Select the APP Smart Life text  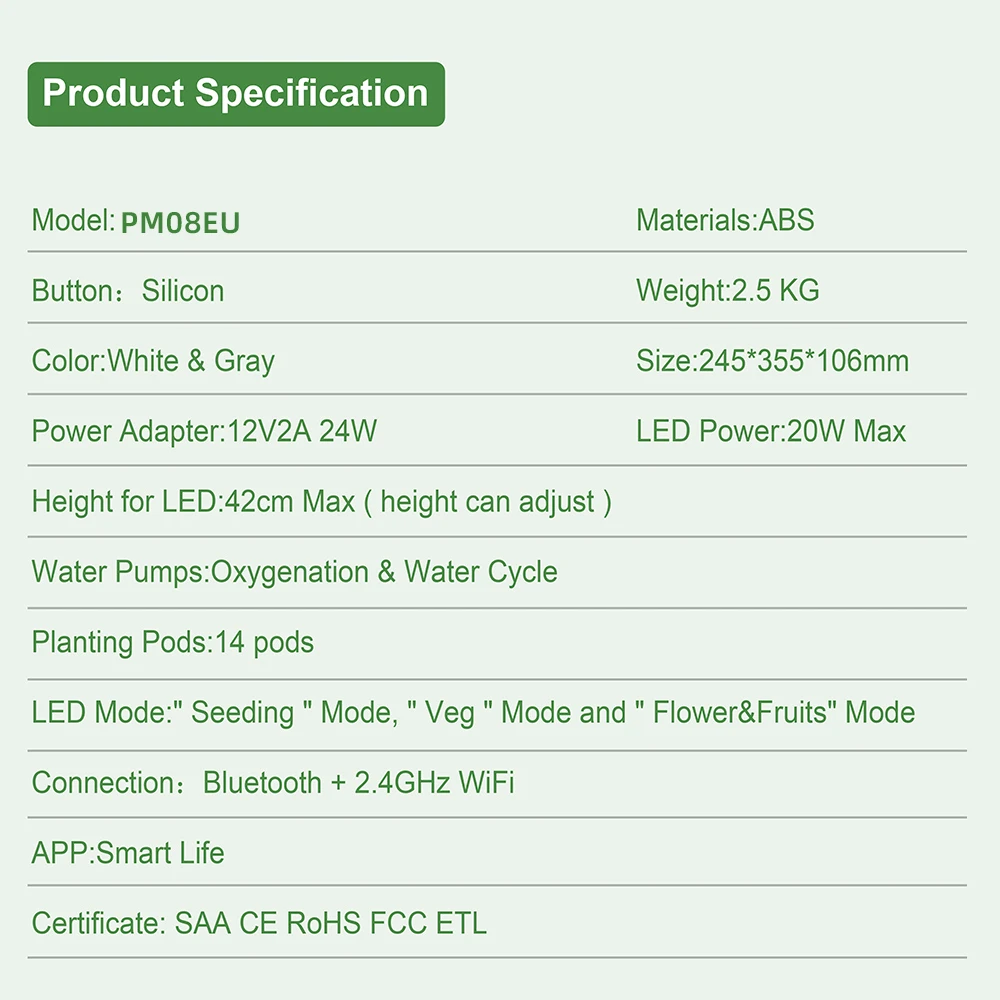(x=128, y=854)
